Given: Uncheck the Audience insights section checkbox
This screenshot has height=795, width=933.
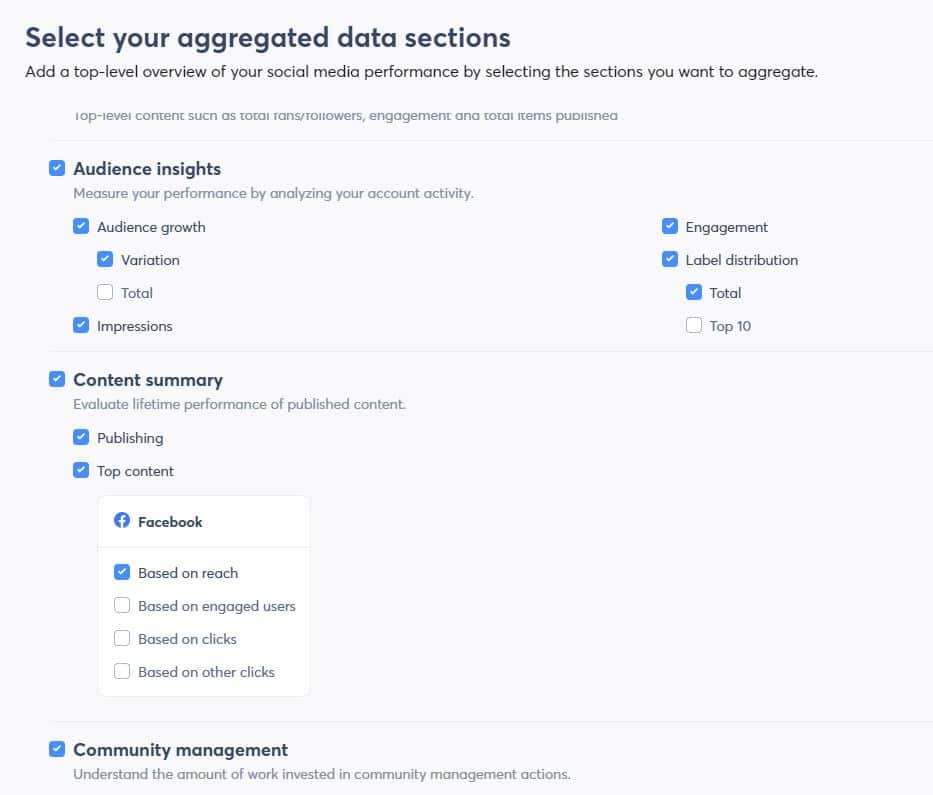Looking at the screenshot, I should (x=57, y=168).
